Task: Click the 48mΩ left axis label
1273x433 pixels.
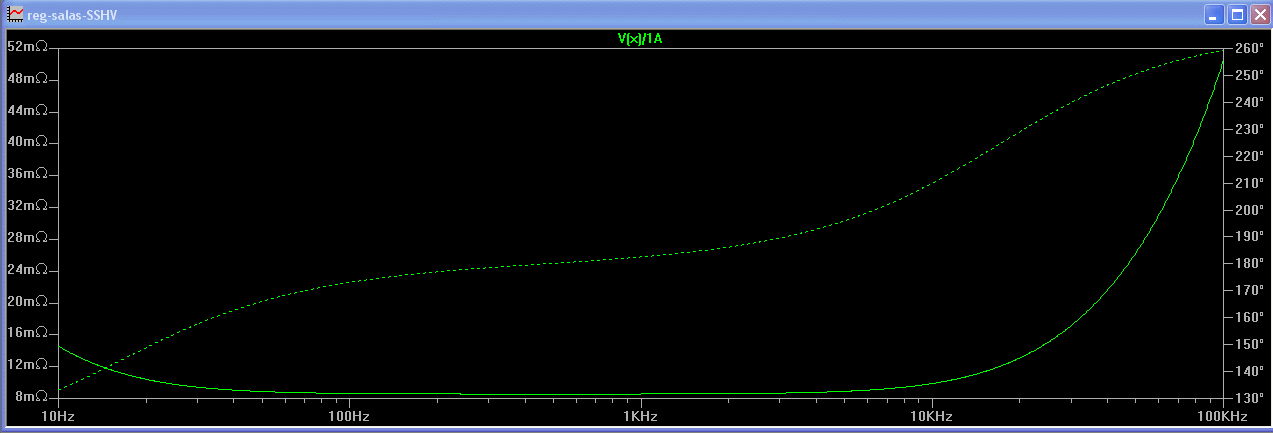Action: click(26, 79)
